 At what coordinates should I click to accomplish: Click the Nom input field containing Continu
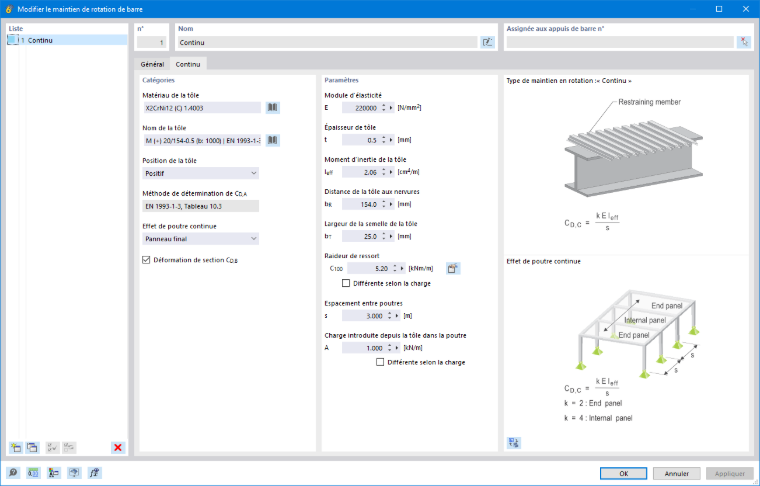click(x=327, y=43)
